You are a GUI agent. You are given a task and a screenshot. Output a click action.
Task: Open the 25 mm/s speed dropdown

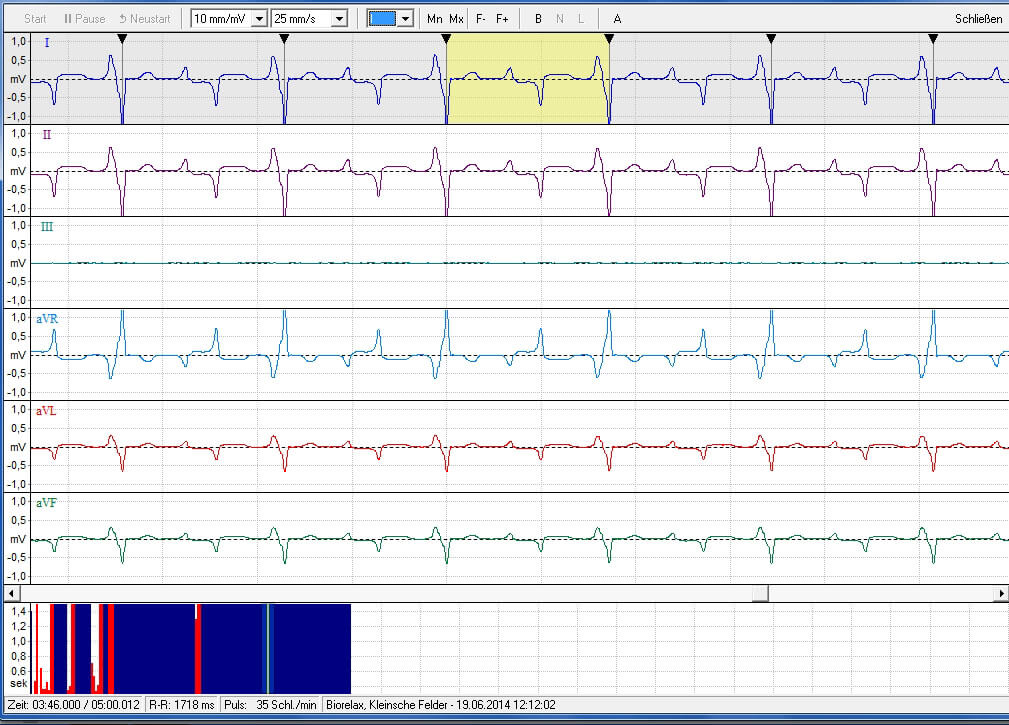[x=339, y=19]
